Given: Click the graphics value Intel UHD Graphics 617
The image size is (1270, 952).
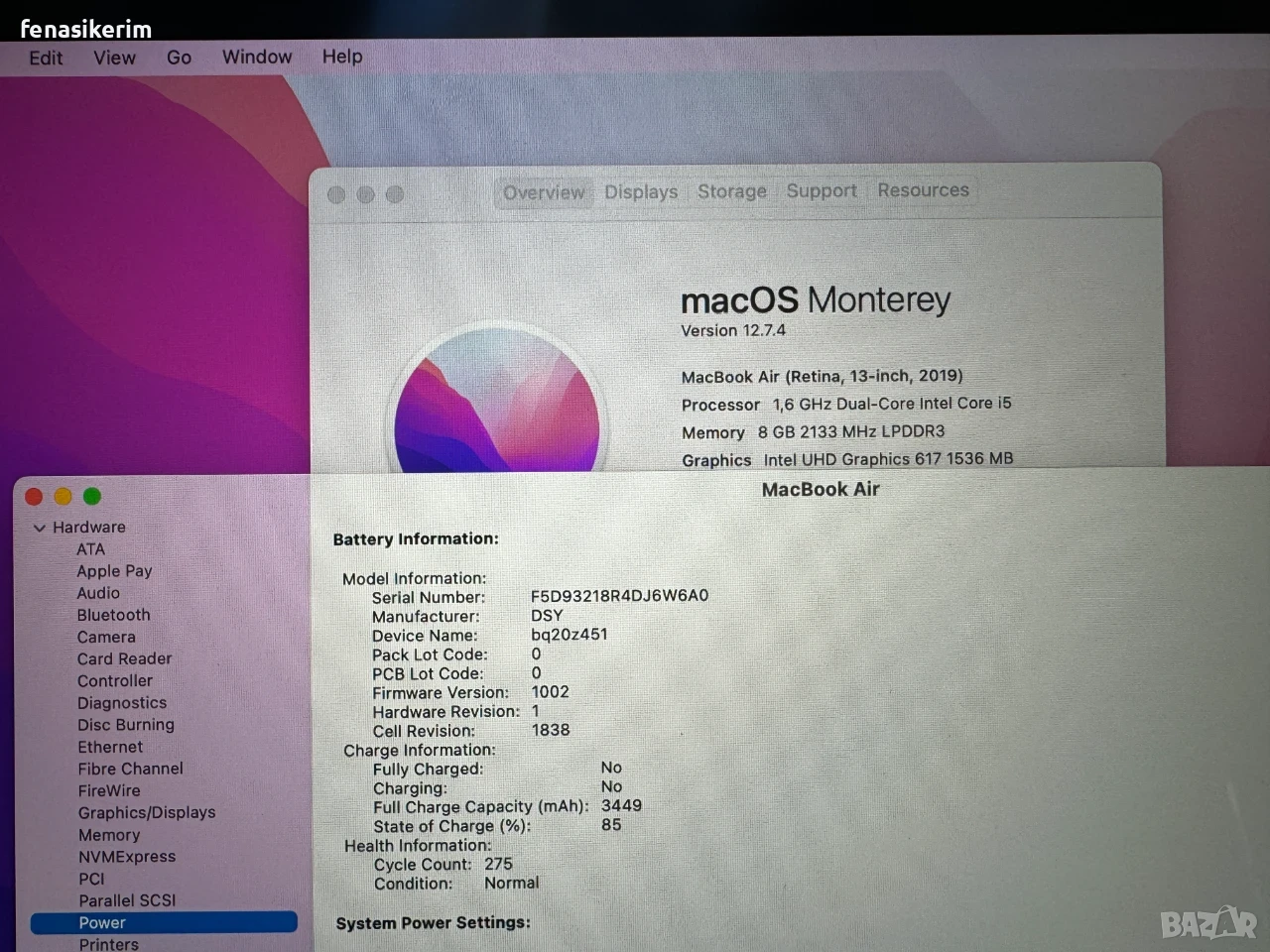Looking at the screenshot, I should [x=852, y=459].
